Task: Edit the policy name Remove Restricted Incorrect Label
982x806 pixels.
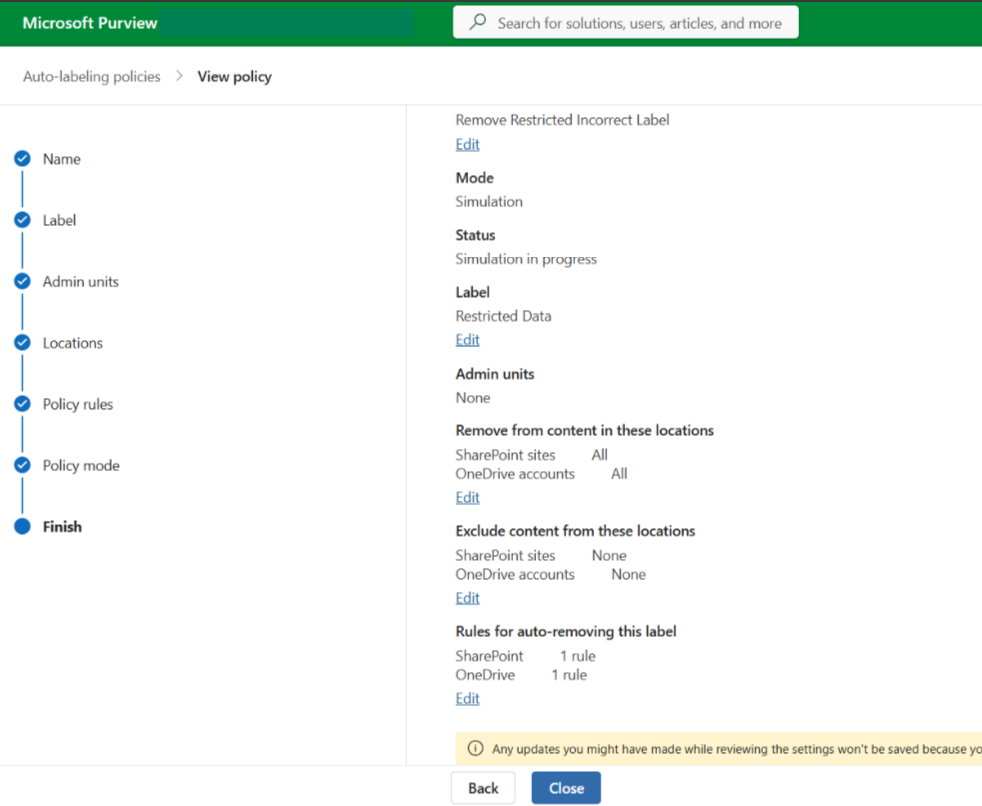Action: point(467,144)
